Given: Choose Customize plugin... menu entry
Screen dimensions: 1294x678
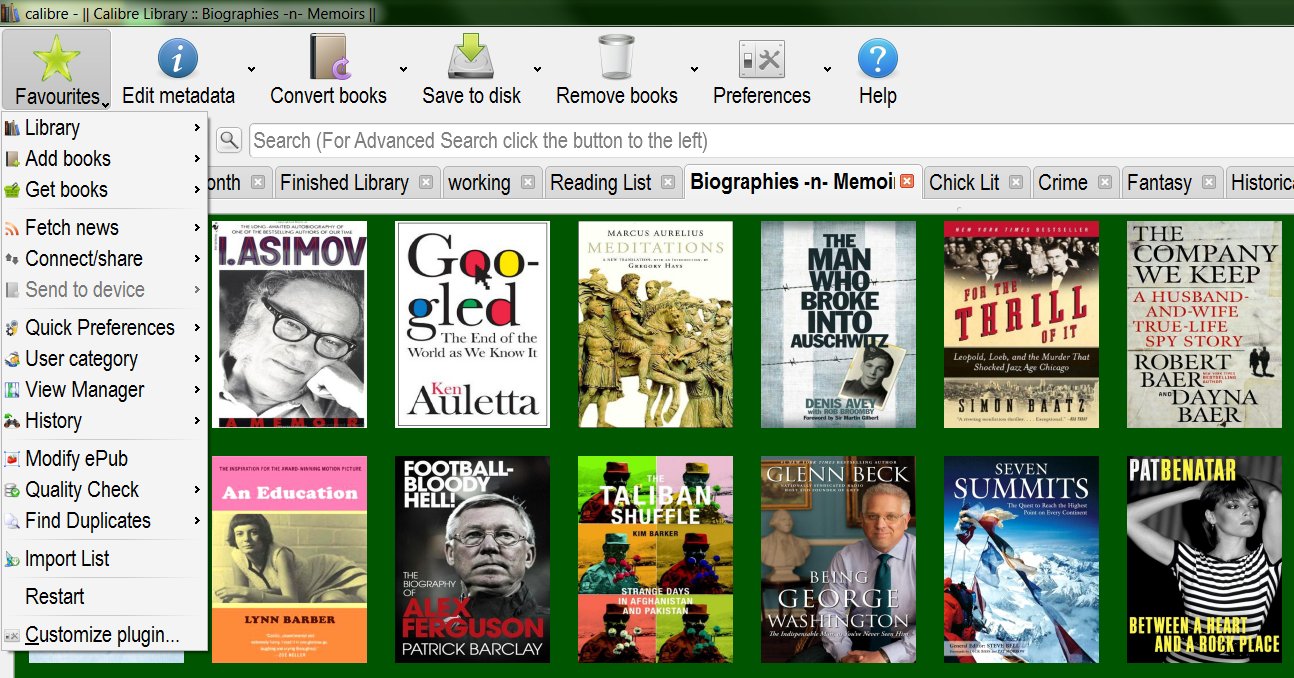Looking at the screenshot, I should point(105,635).
